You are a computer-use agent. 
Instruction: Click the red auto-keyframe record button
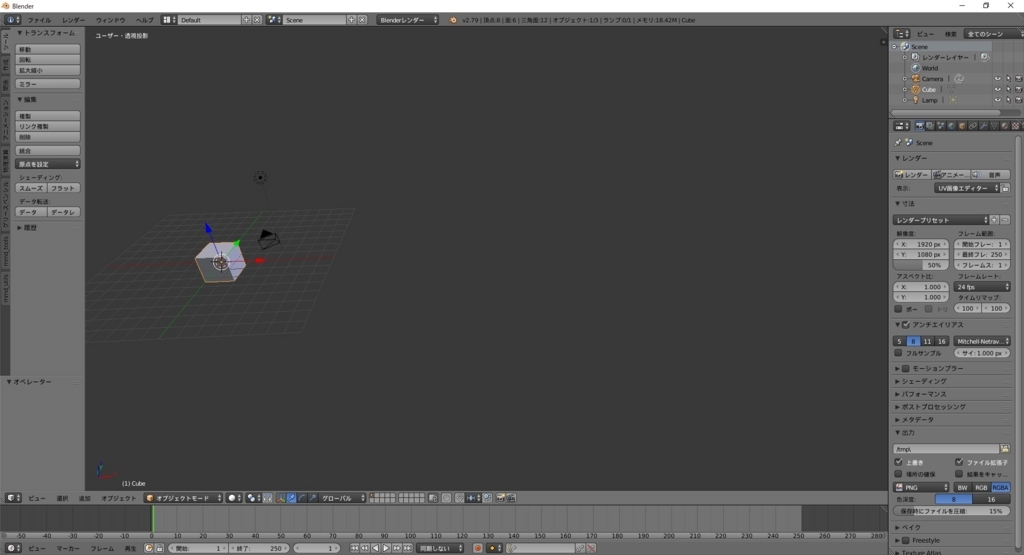click(x=478, y=548)
